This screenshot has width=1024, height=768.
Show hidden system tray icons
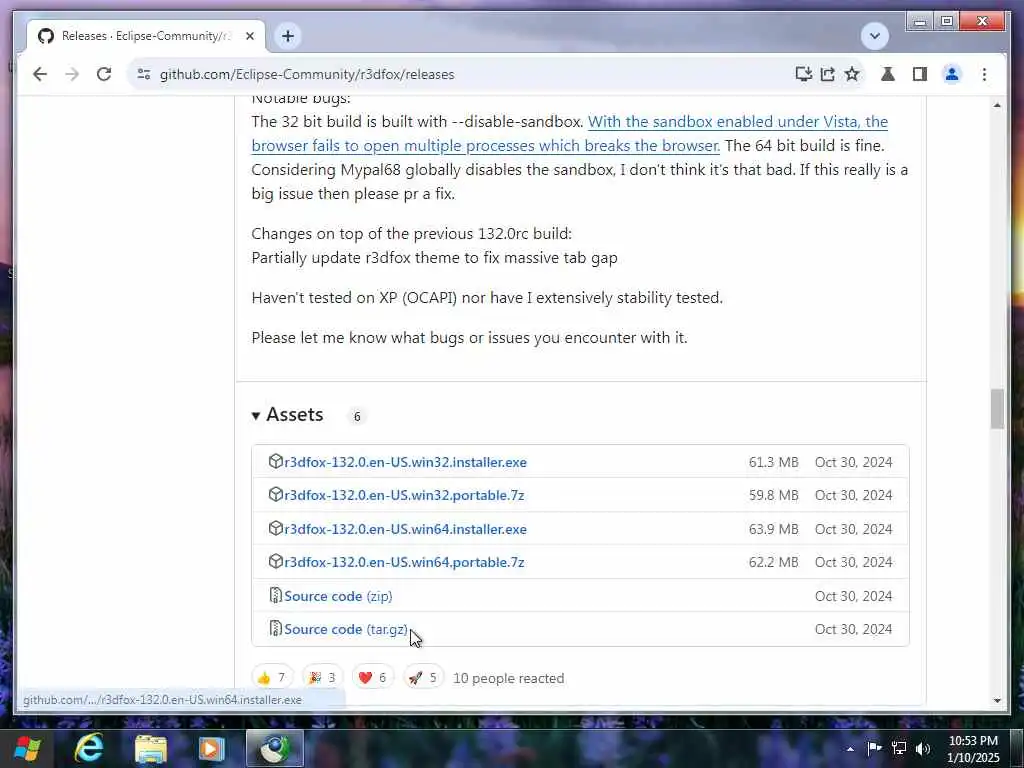pos(850,749)
